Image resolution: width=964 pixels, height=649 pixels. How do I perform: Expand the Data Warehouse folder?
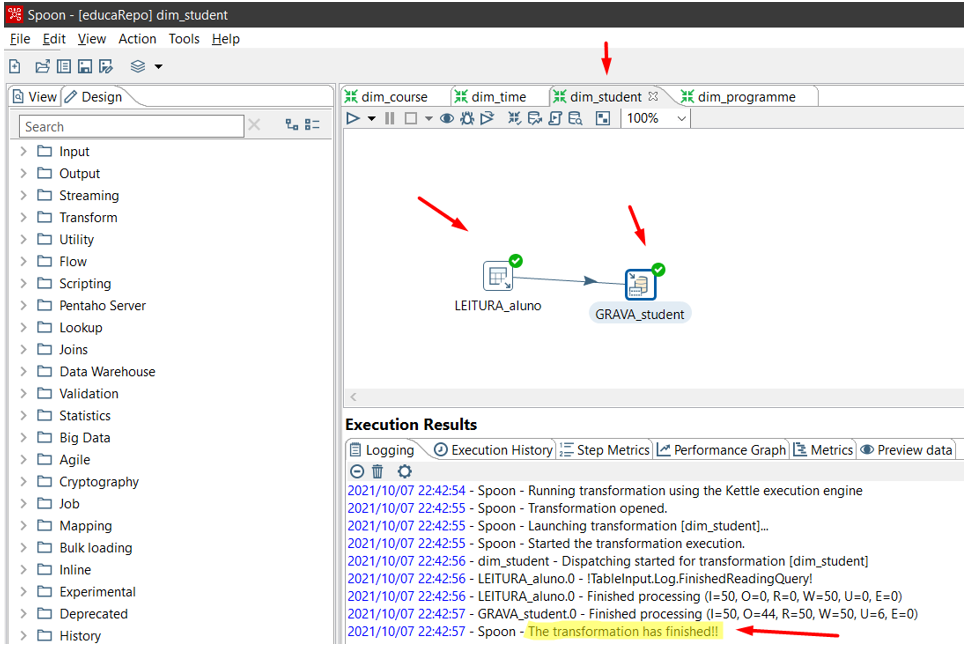coord(23,371)
